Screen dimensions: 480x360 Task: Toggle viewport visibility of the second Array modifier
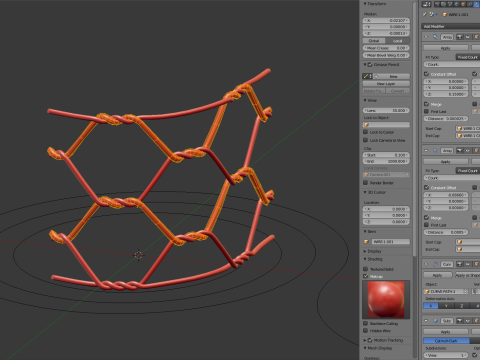pyautogui.click(x=468, y=151)
